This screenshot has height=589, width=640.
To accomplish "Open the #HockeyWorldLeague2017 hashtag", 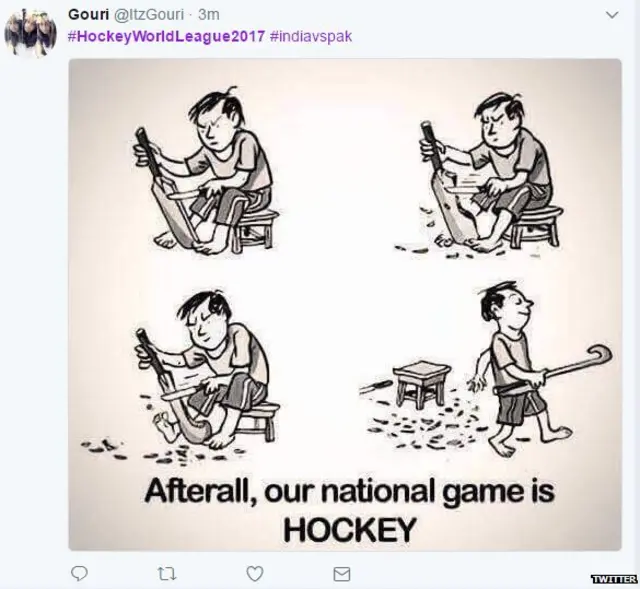I will 166,36.
